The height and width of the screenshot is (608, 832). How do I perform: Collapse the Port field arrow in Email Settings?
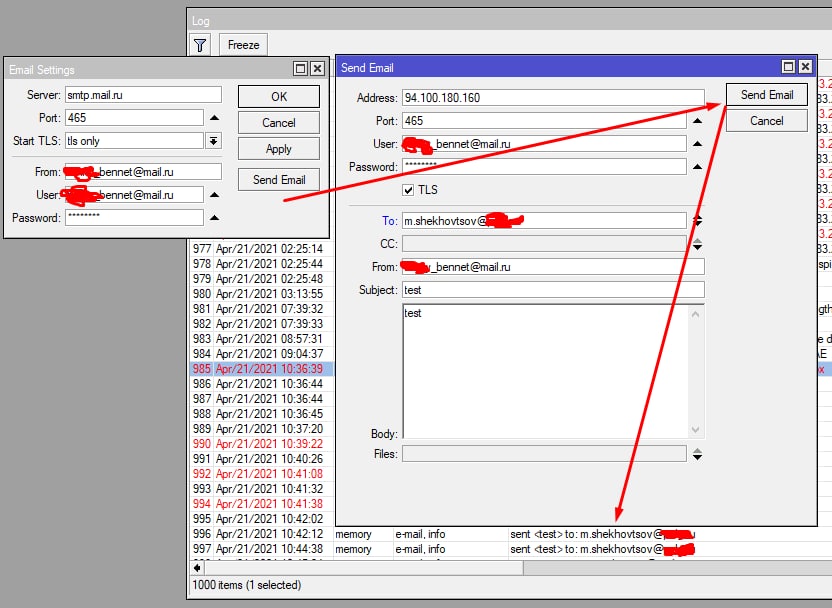[214, 118]
